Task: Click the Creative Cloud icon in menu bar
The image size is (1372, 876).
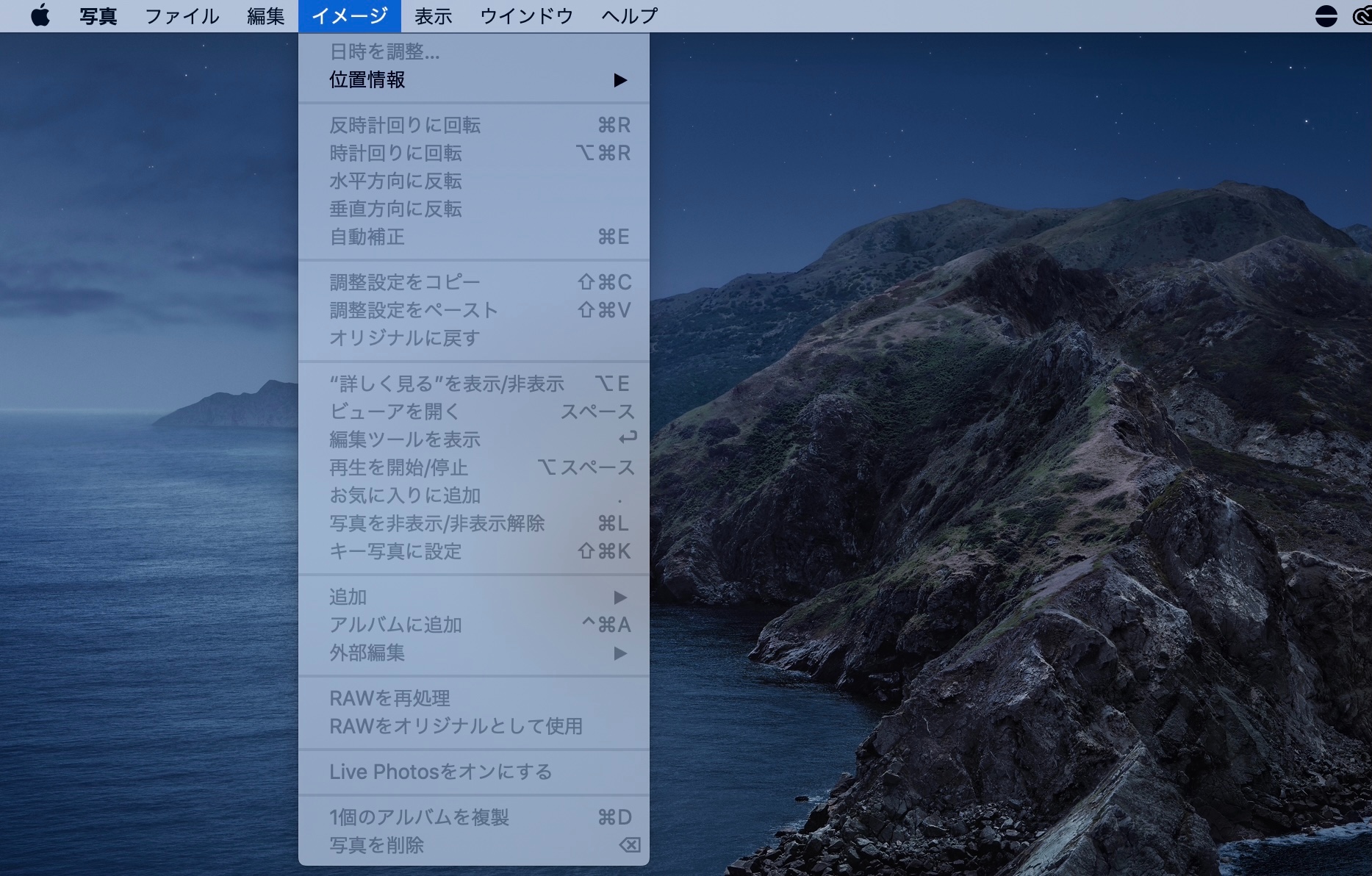Action: 1362,15
